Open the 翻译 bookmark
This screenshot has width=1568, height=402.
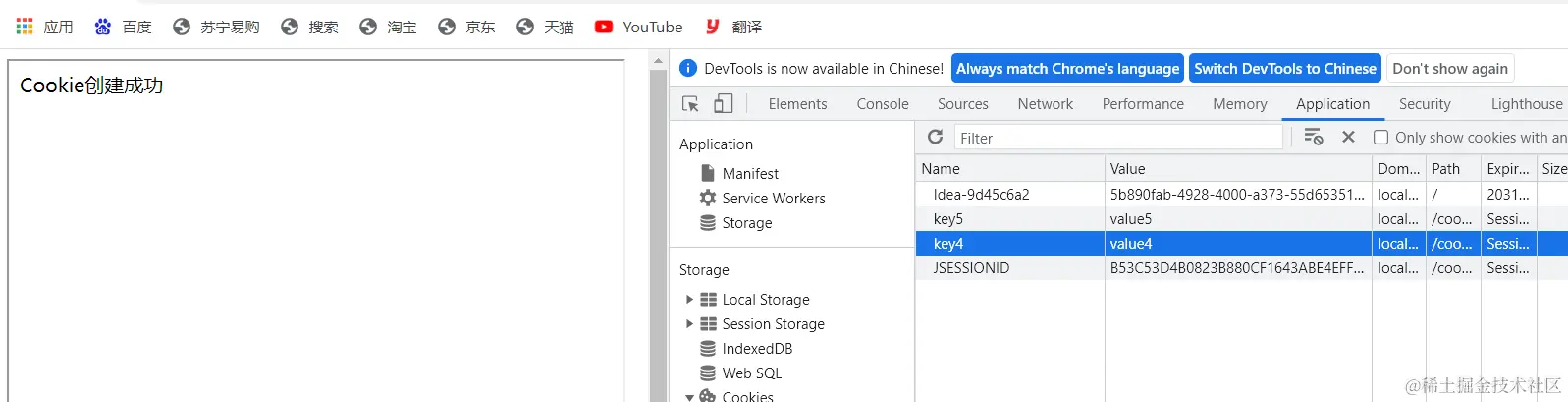tap(733, 27)
